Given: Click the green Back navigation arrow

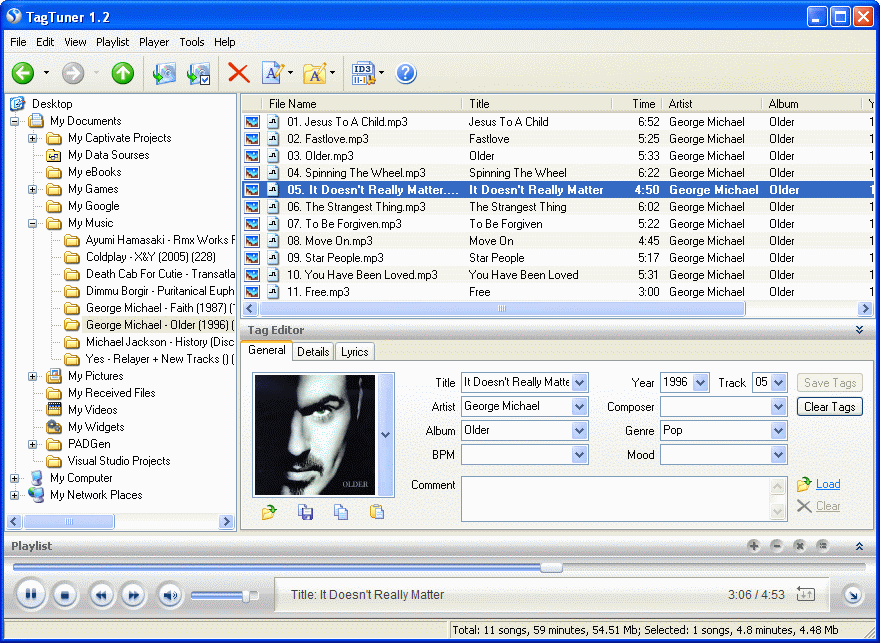Looking at the screenshot, I should click(23, 73).
